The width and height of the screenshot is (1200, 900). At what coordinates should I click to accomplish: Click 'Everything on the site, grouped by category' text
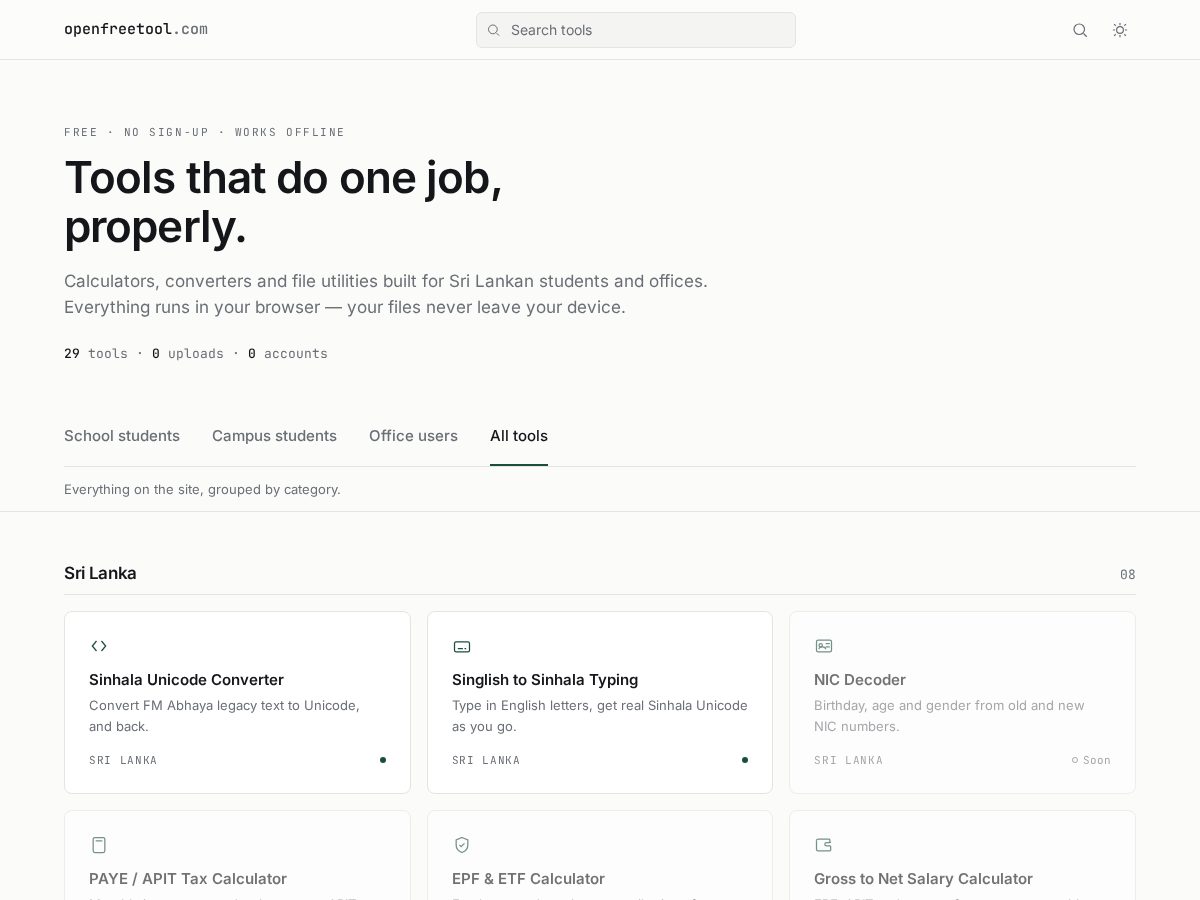click(x=202, y=489)
